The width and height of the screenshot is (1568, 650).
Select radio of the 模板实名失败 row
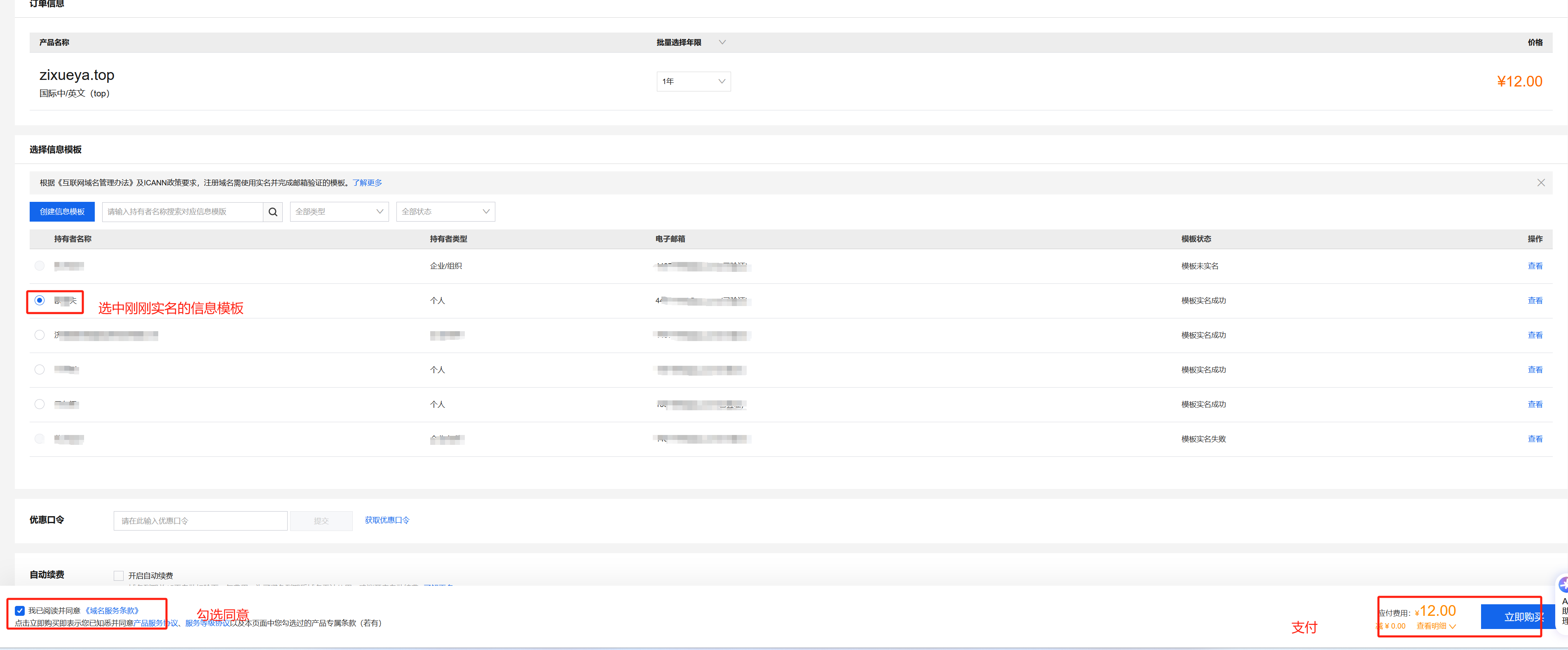tap(40, 439)
